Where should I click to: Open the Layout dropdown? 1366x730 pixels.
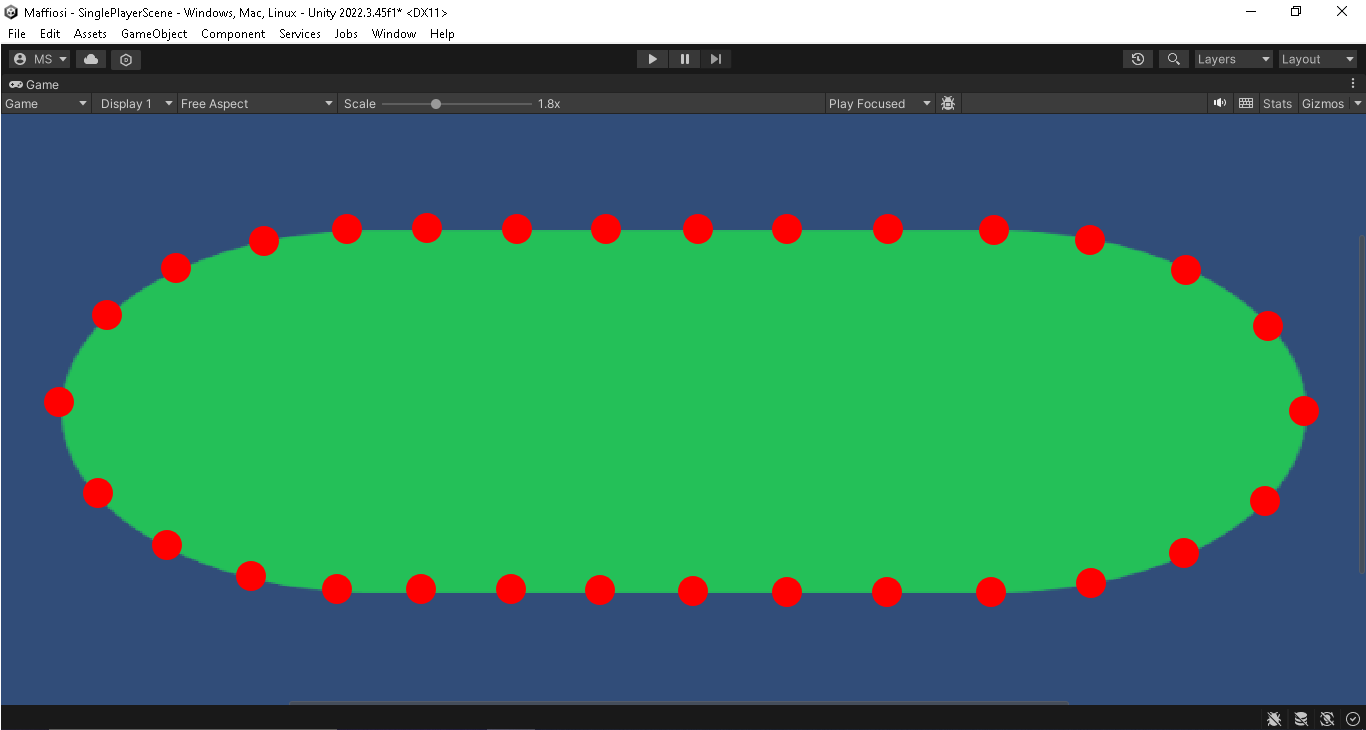point(1317,58)
